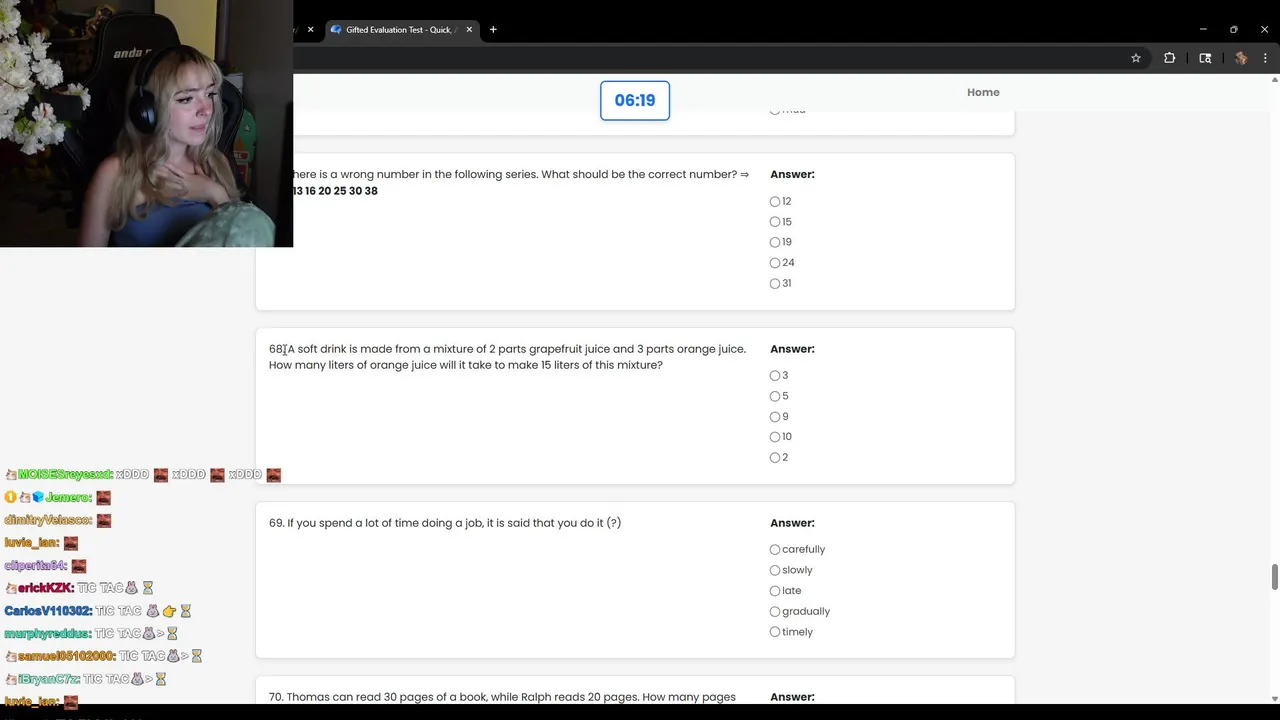Bookmark this page with the star icon
Screen dimensions: 1280x720
1136,58
